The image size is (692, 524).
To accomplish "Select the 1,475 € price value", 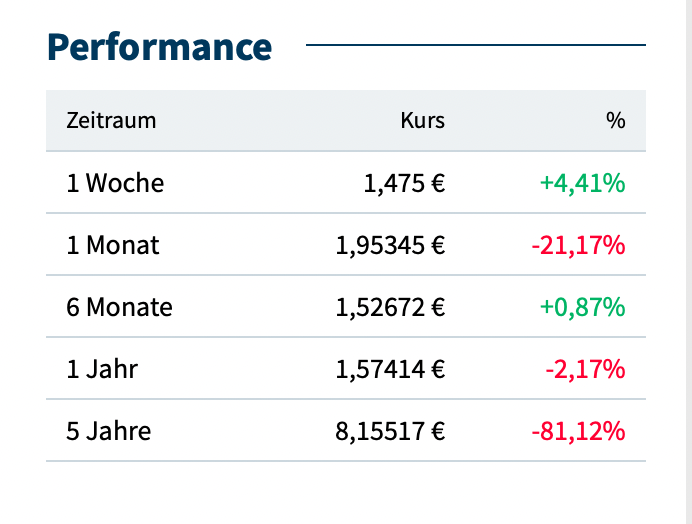I will 403,183.
